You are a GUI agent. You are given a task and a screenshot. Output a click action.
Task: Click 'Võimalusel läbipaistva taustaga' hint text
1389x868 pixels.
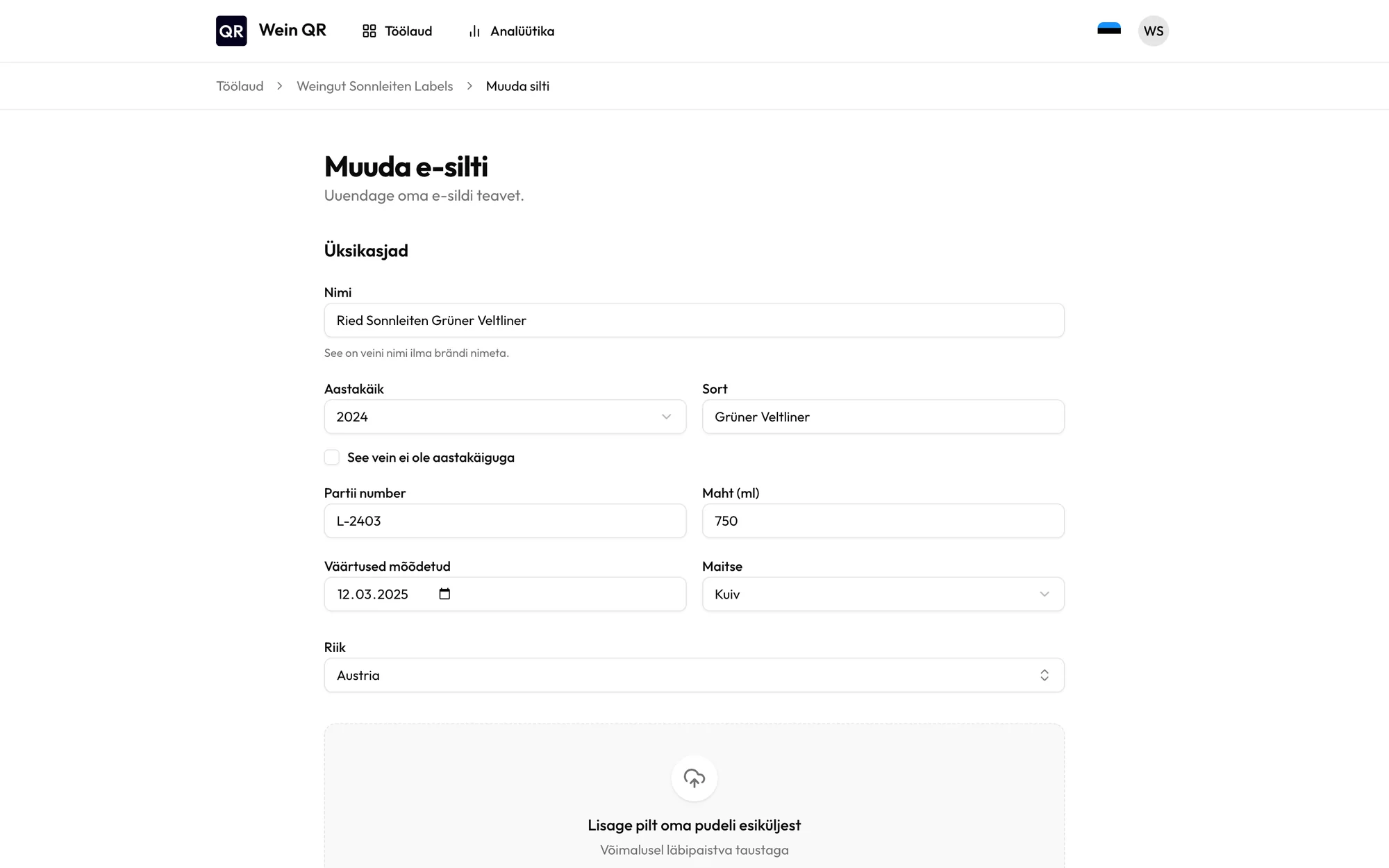[694, 850]
